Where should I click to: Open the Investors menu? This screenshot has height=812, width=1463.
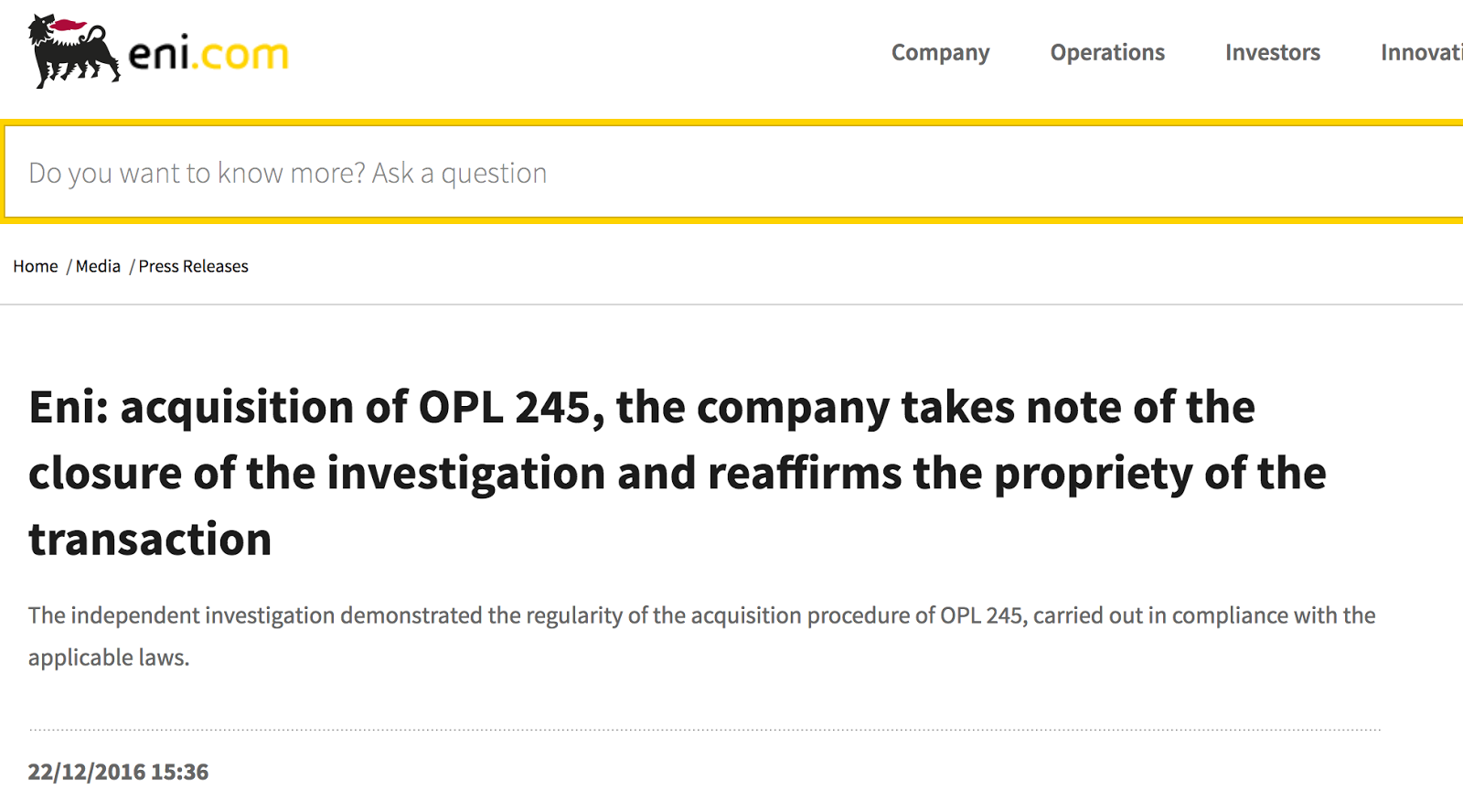[x=1272, y=53]
